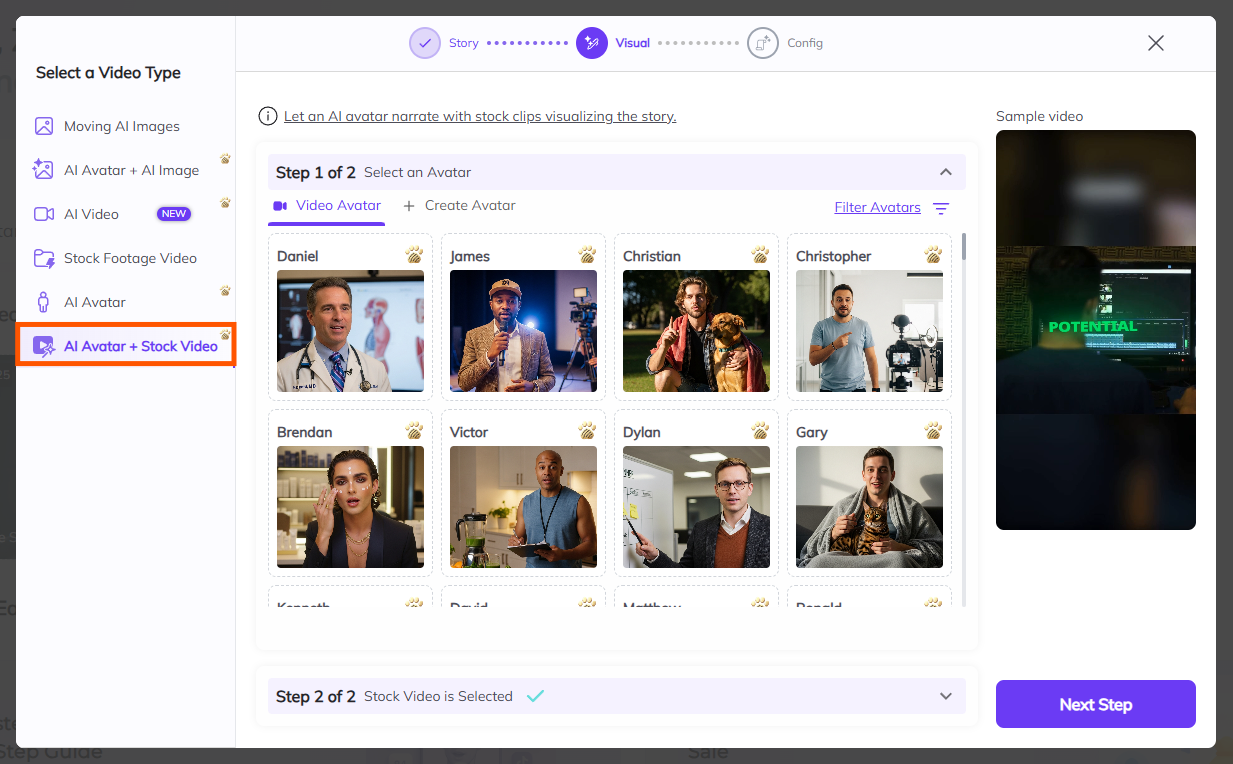Click the premium paw badge on Dylan card

coord(760,431)
